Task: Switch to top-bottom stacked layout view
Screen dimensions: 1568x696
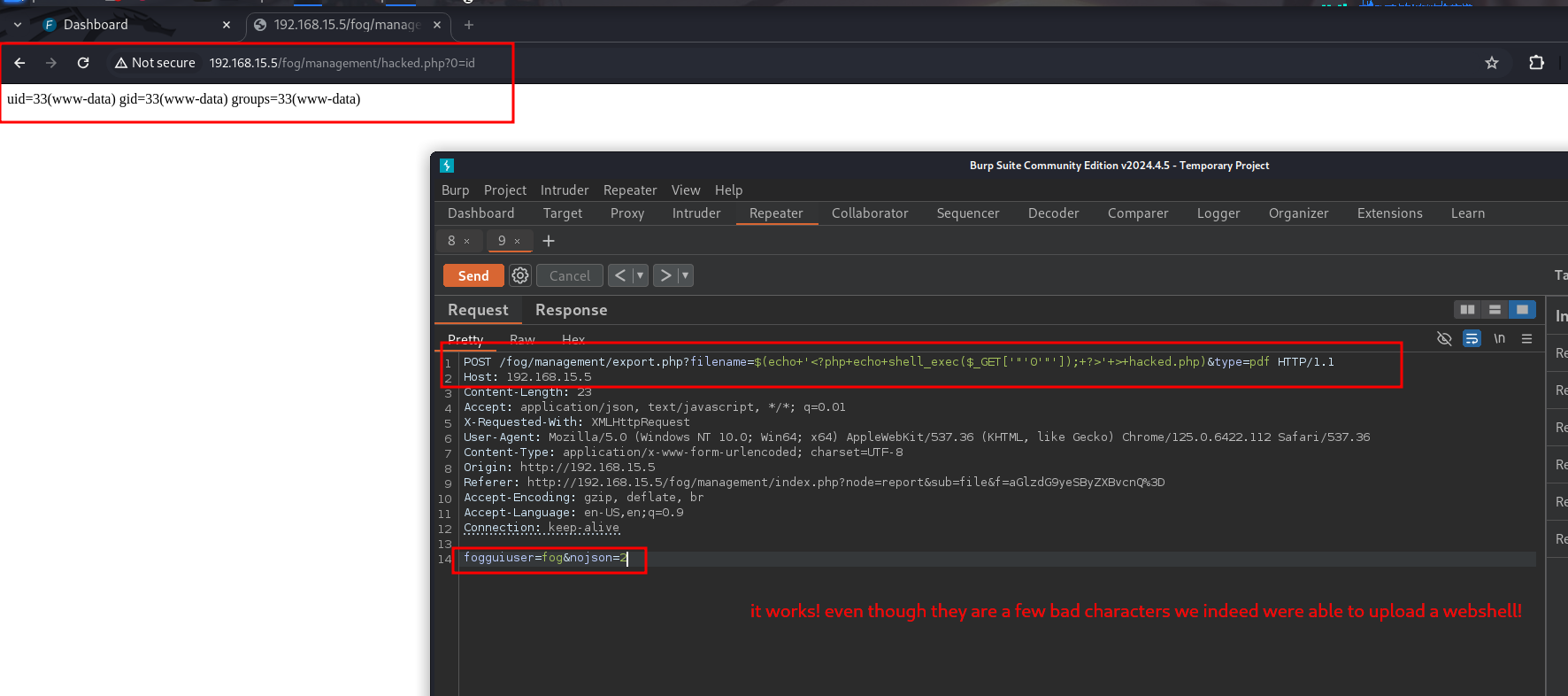Action: tap(1495, 309)
